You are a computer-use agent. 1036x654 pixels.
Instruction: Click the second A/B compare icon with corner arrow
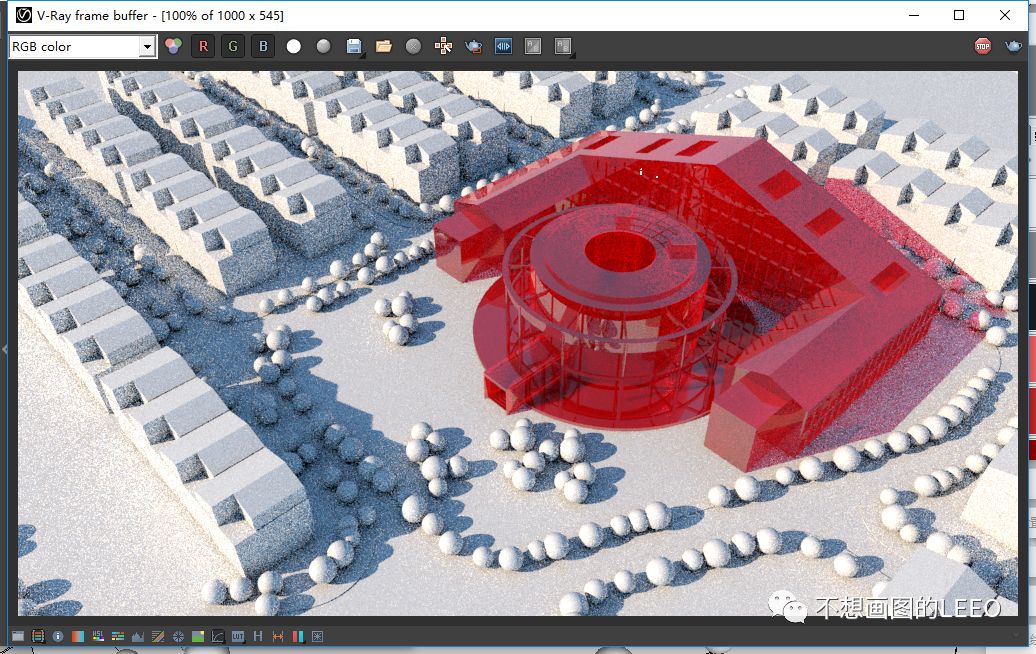tap(563, 46)
